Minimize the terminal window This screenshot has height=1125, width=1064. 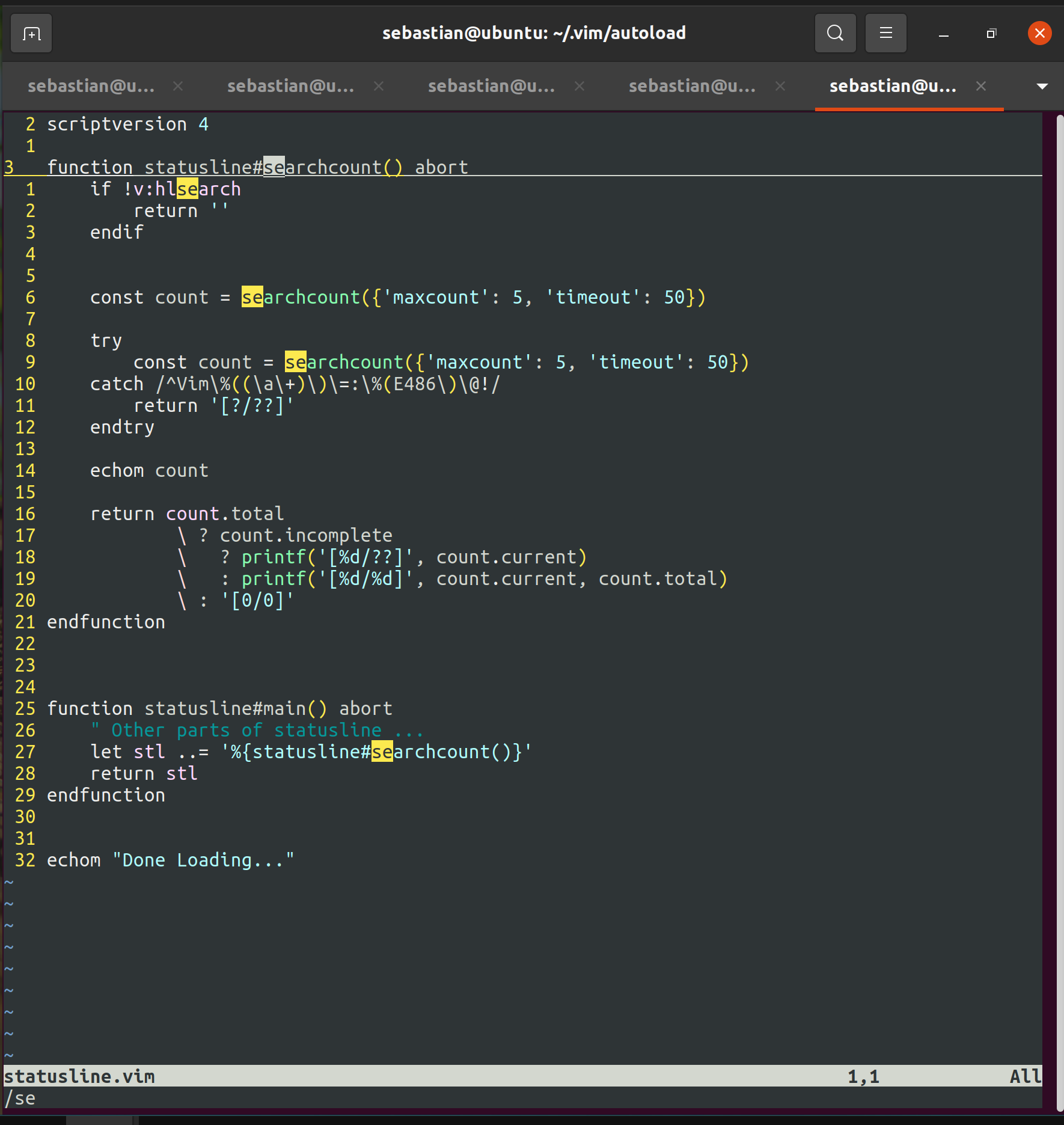click(x=944, y=34)
